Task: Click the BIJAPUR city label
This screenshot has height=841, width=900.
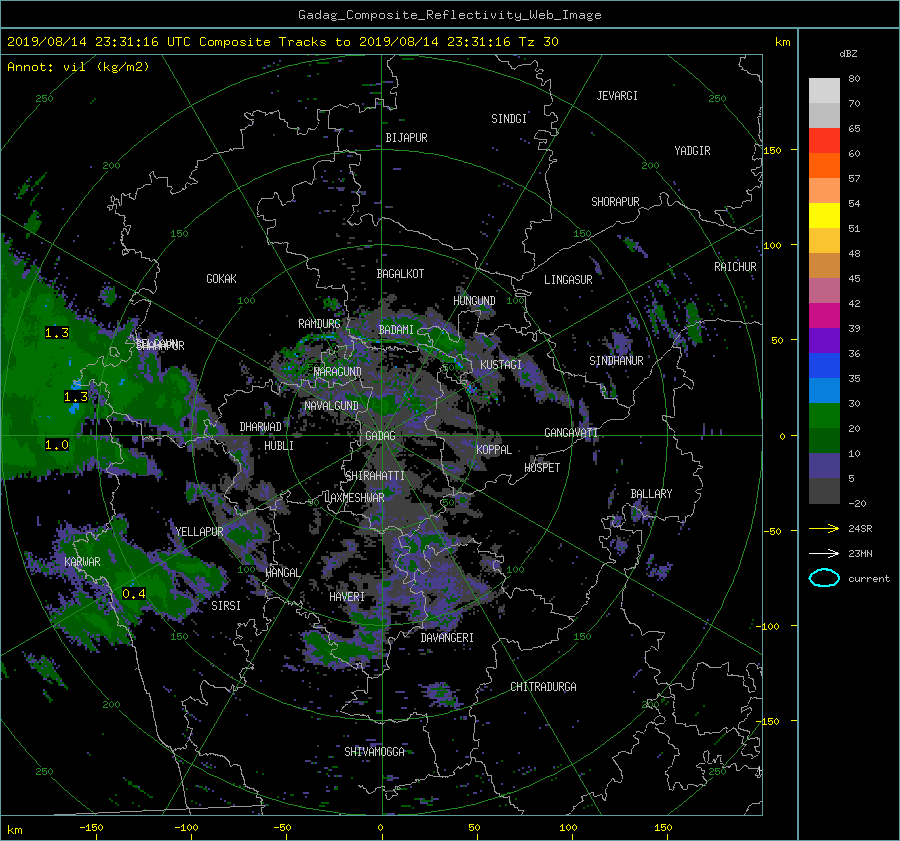Action: click(406, 138)
